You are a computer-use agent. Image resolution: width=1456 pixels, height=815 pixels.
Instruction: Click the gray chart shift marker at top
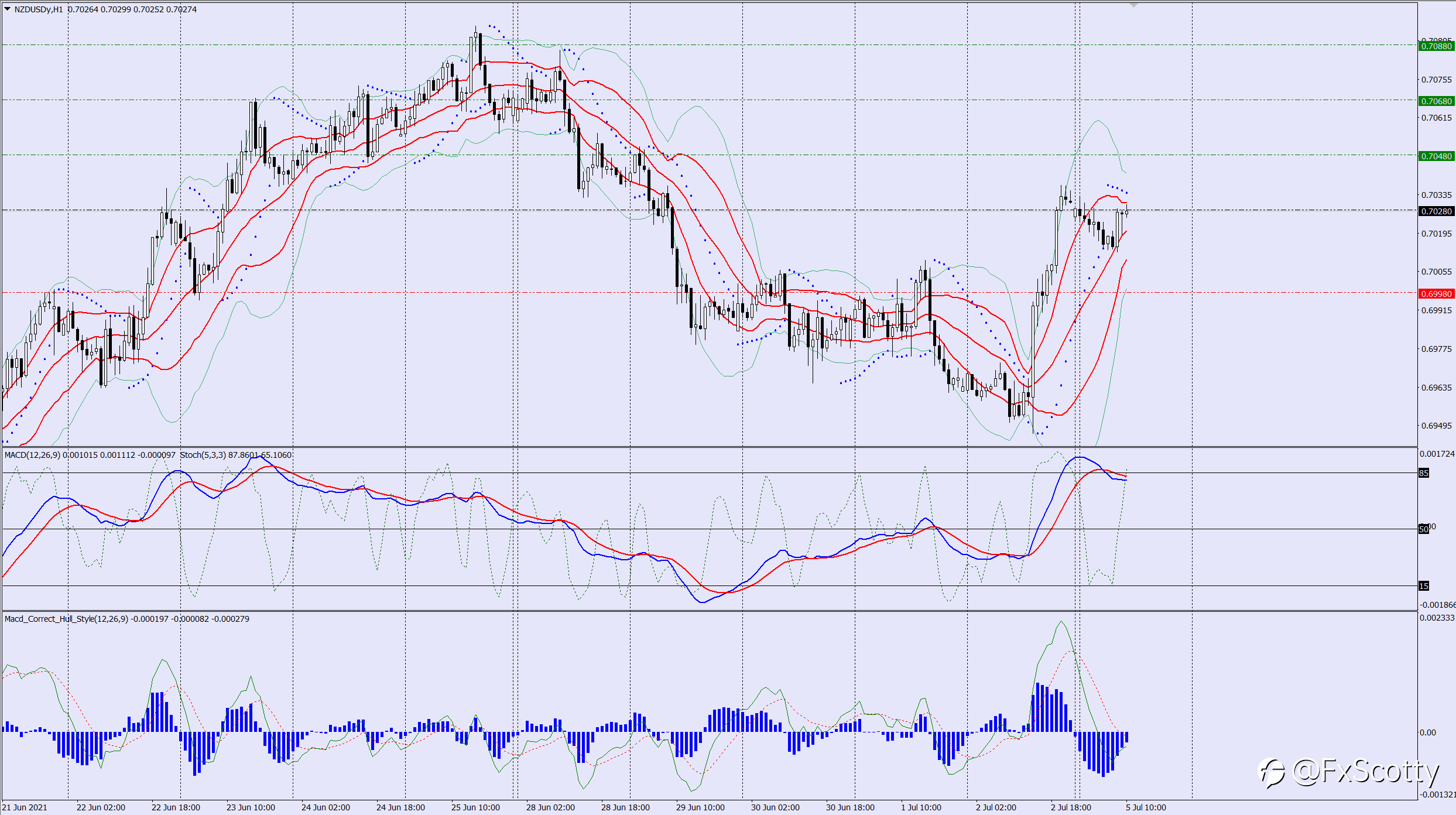1133,5
